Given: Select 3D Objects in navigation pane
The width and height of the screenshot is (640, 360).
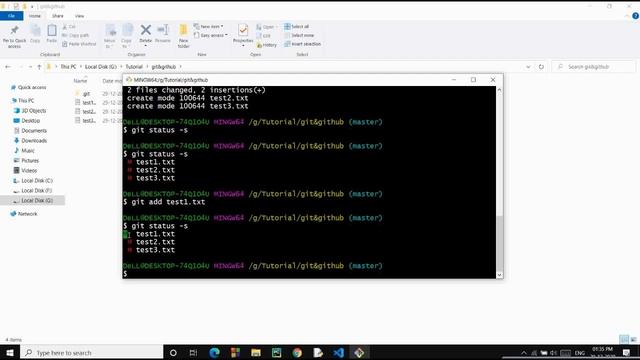Looking at the screenshot, I should pos(30,111).
